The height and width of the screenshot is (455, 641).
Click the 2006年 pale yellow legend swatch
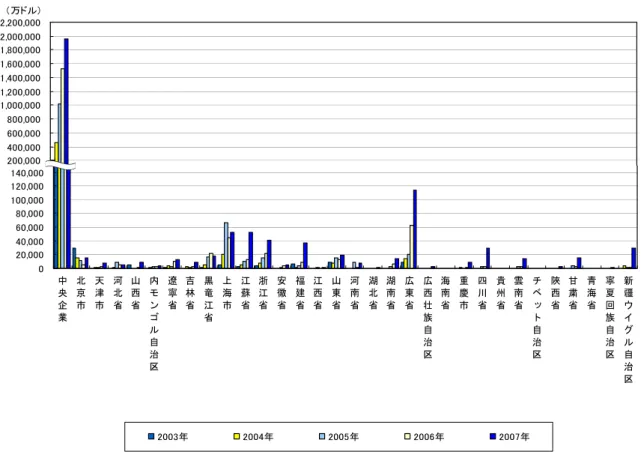pyautogui.click(x=408, y=437)
